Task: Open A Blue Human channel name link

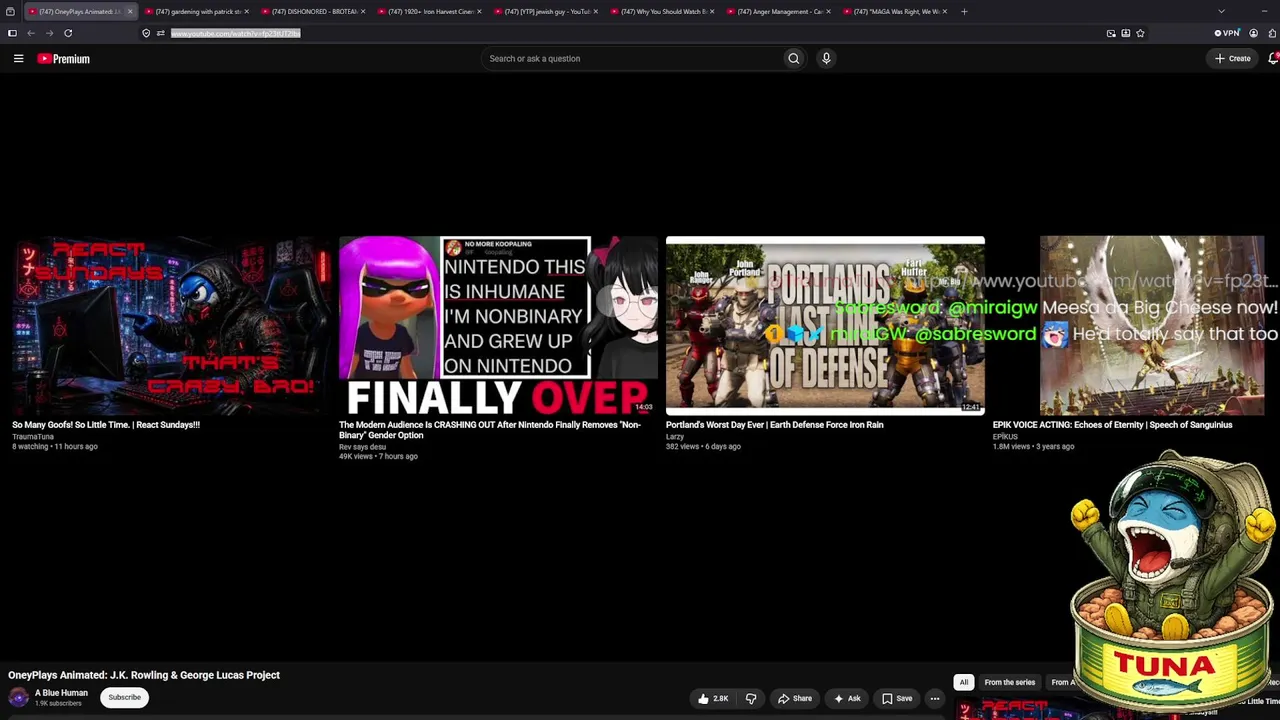Action: tap(61, 693)
